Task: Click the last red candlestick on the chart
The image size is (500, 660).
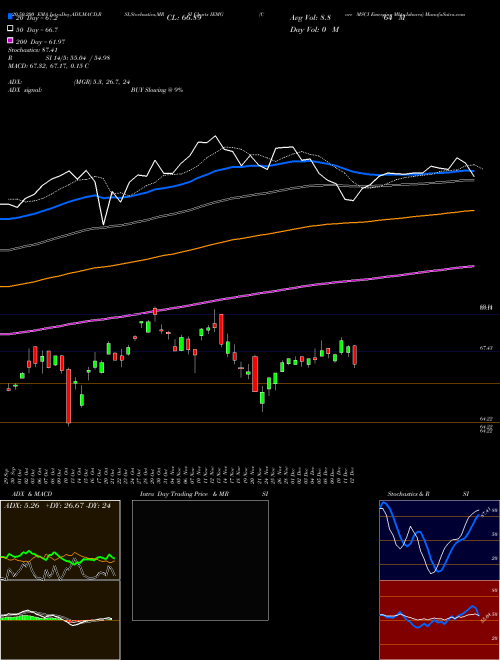Action: point(355,355)
